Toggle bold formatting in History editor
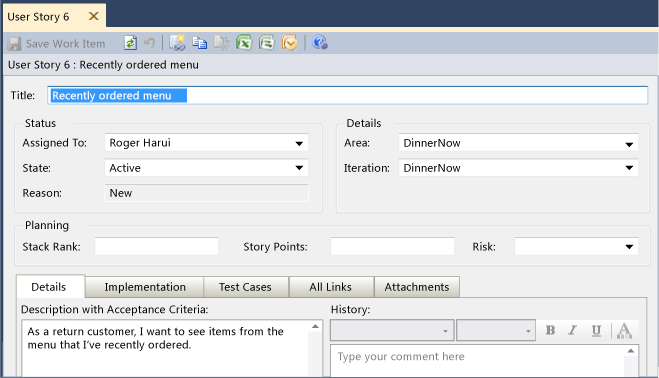659x378 pixels. [550, 330]
